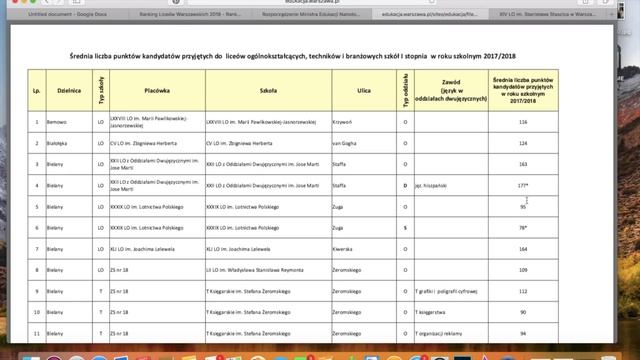The height and width of the screenshot is (360, 640).
Task: Select the edukacja.warszawa.pl tab
Action: tap(429, 14)
